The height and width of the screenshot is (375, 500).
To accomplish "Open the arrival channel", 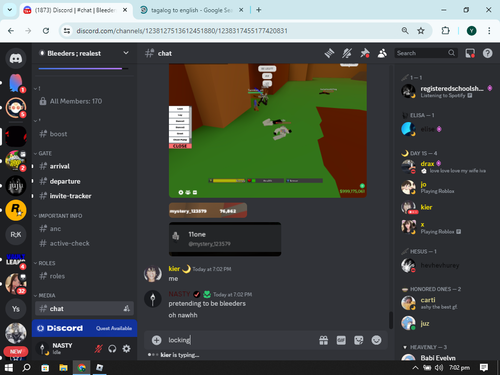I will (84, 166).
